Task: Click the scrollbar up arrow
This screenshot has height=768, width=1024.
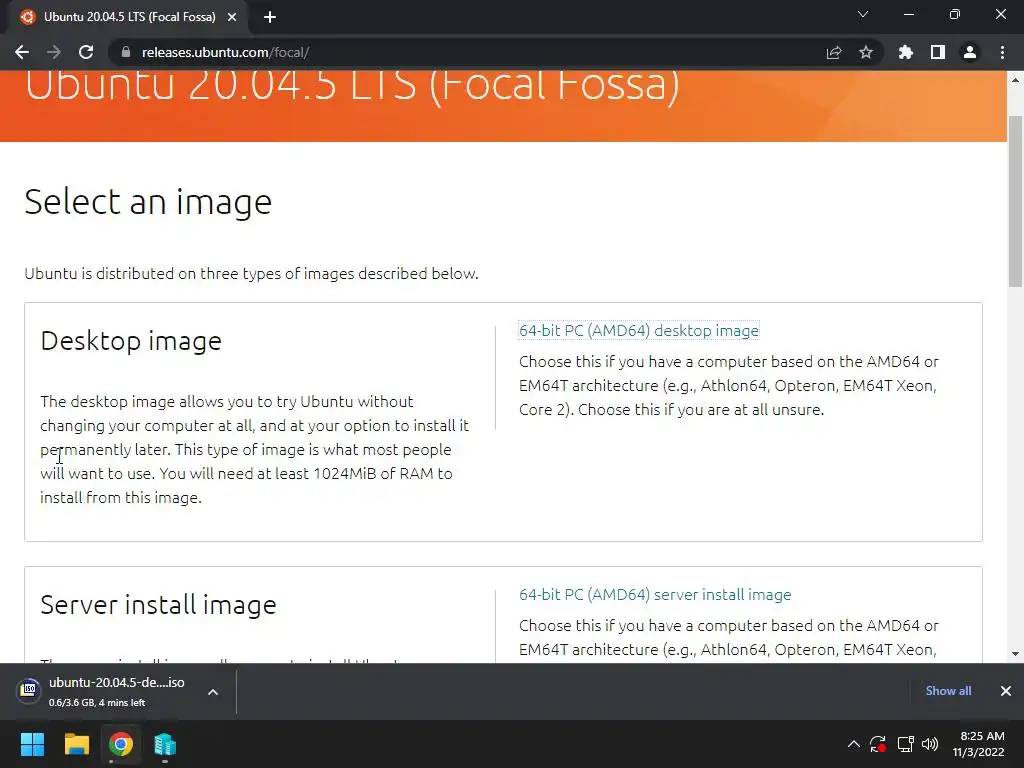Action: 1016,80
